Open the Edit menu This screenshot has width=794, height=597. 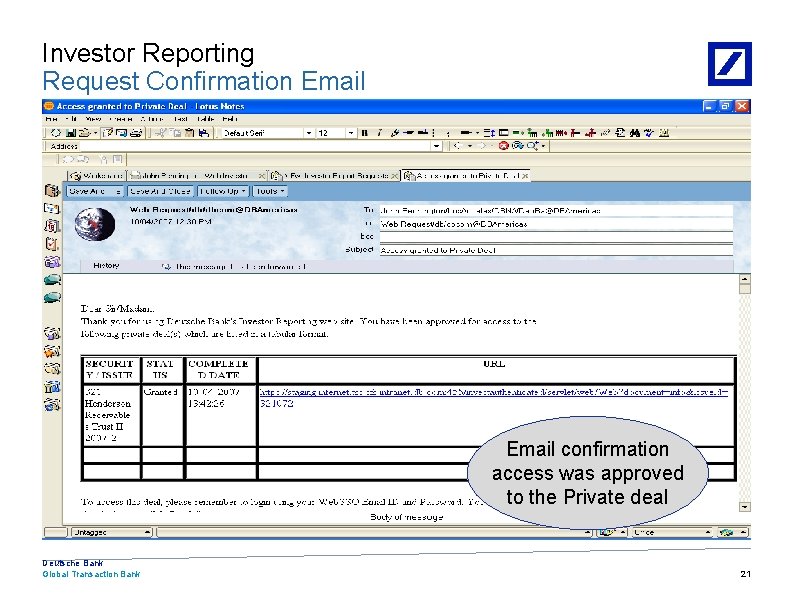click(x=71, y=119)
